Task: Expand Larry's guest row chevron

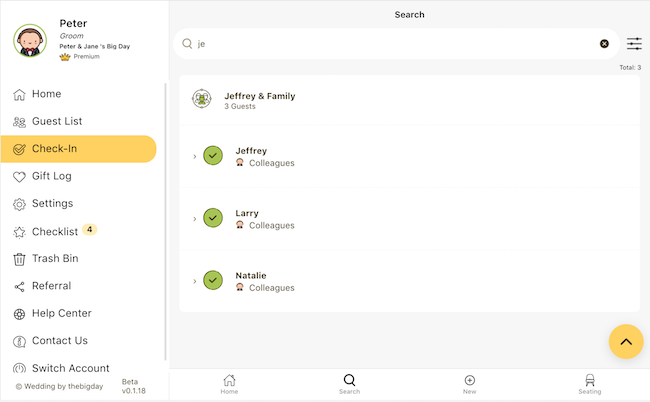Action: coord(194,219)
